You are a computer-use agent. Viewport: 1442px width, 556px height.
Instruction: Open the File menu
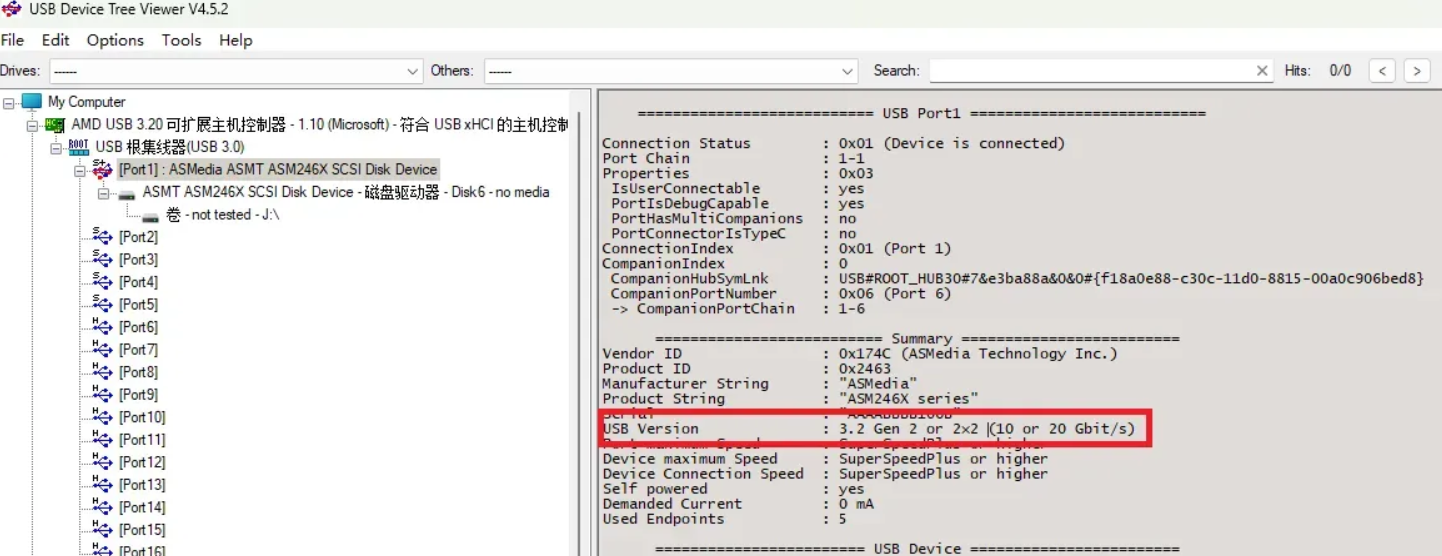pyautogui.click(x=12, y=40)
